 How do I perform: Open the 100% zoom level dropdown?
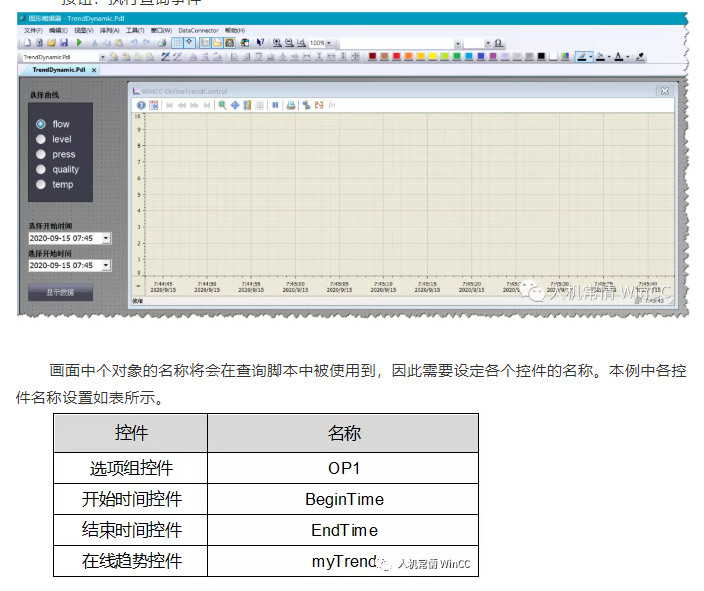tap(329, 43)
